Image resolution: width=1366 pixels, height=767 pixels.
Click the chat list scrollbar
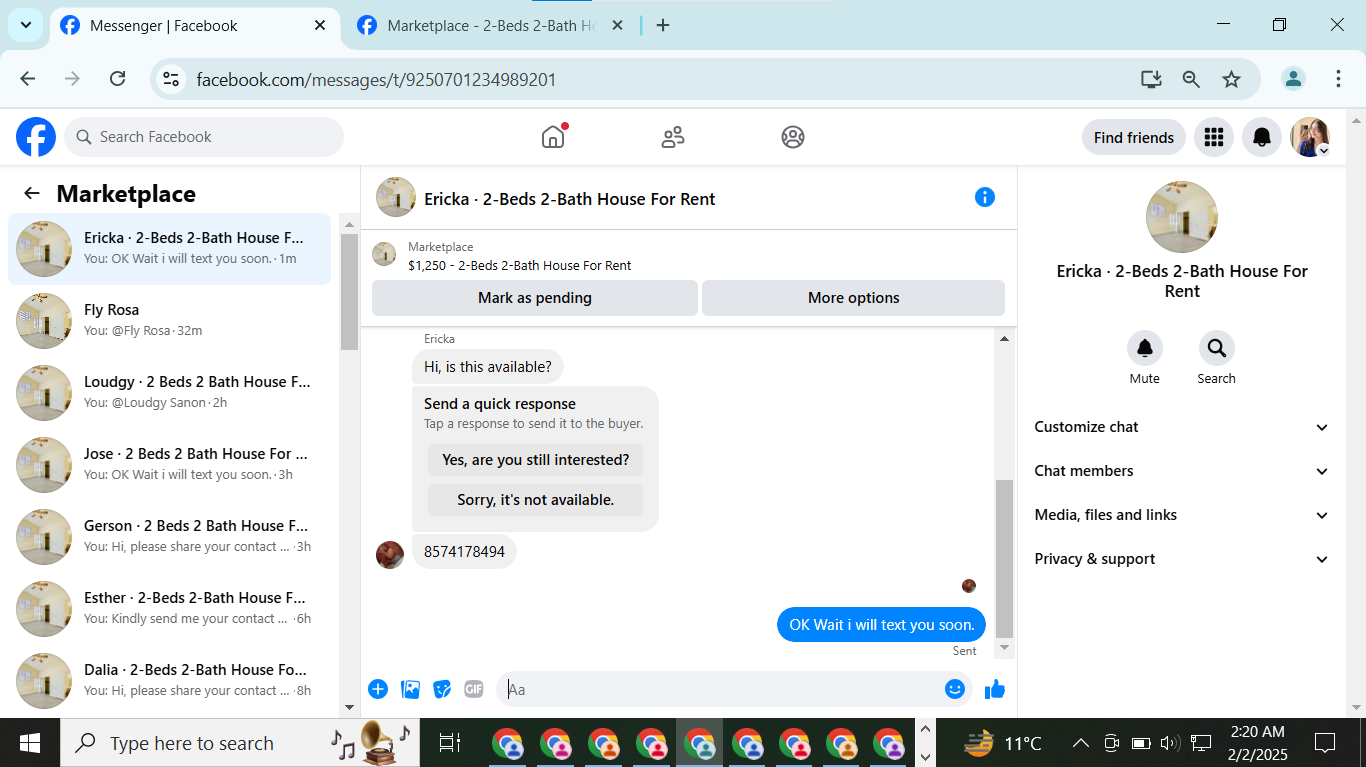pos(349,292)
